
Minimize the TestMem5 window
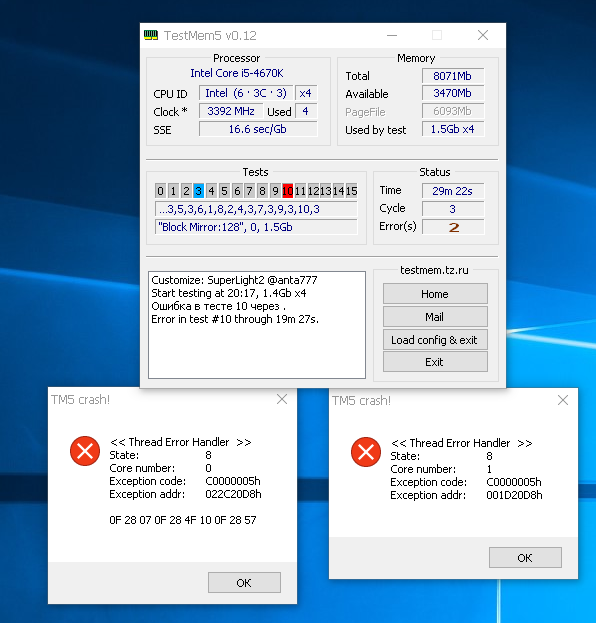coord(392,35)
